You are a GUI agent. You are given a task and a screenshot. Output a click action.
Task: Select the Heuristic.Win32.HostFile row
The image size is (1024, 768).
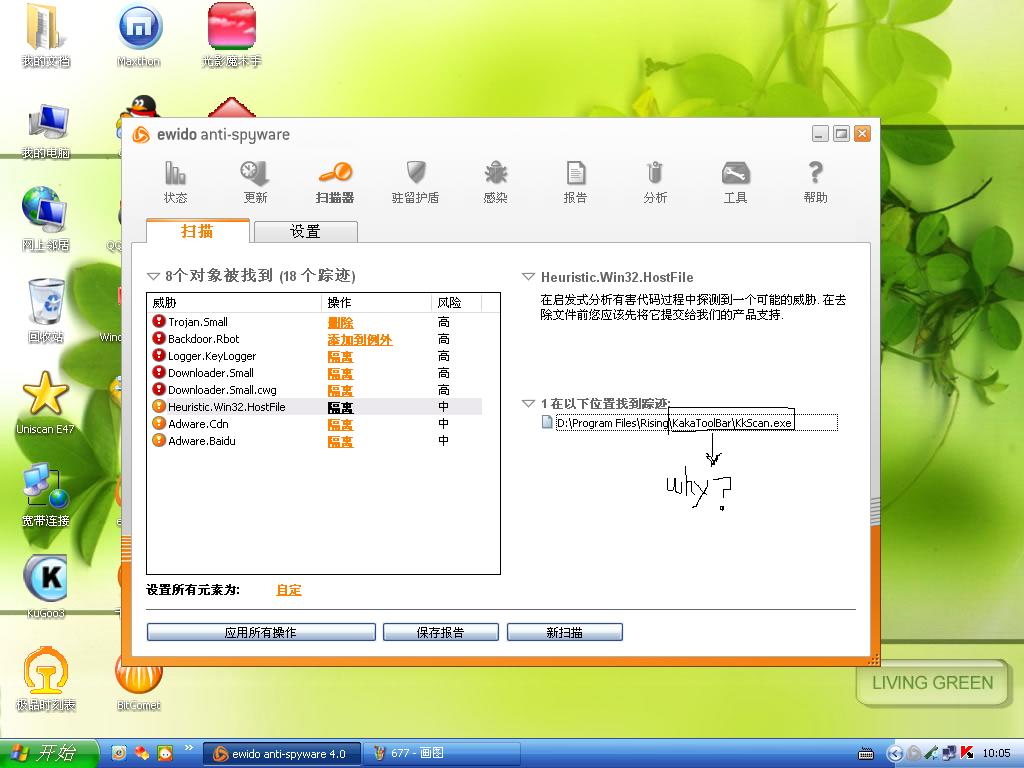point(316,407)
